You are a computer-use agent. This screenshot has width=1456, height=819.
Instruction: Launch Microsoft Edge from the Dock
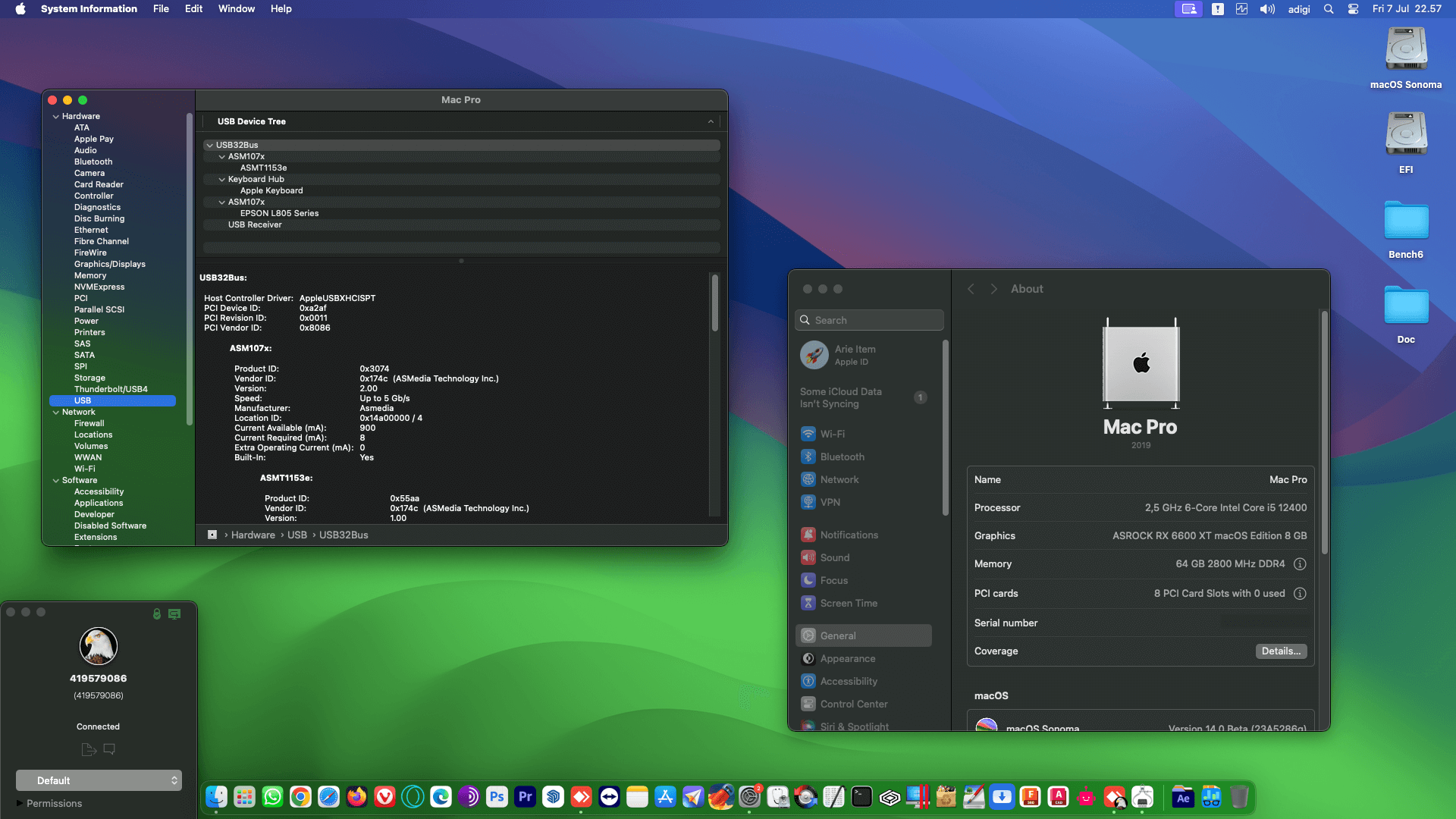pos(441,797)
